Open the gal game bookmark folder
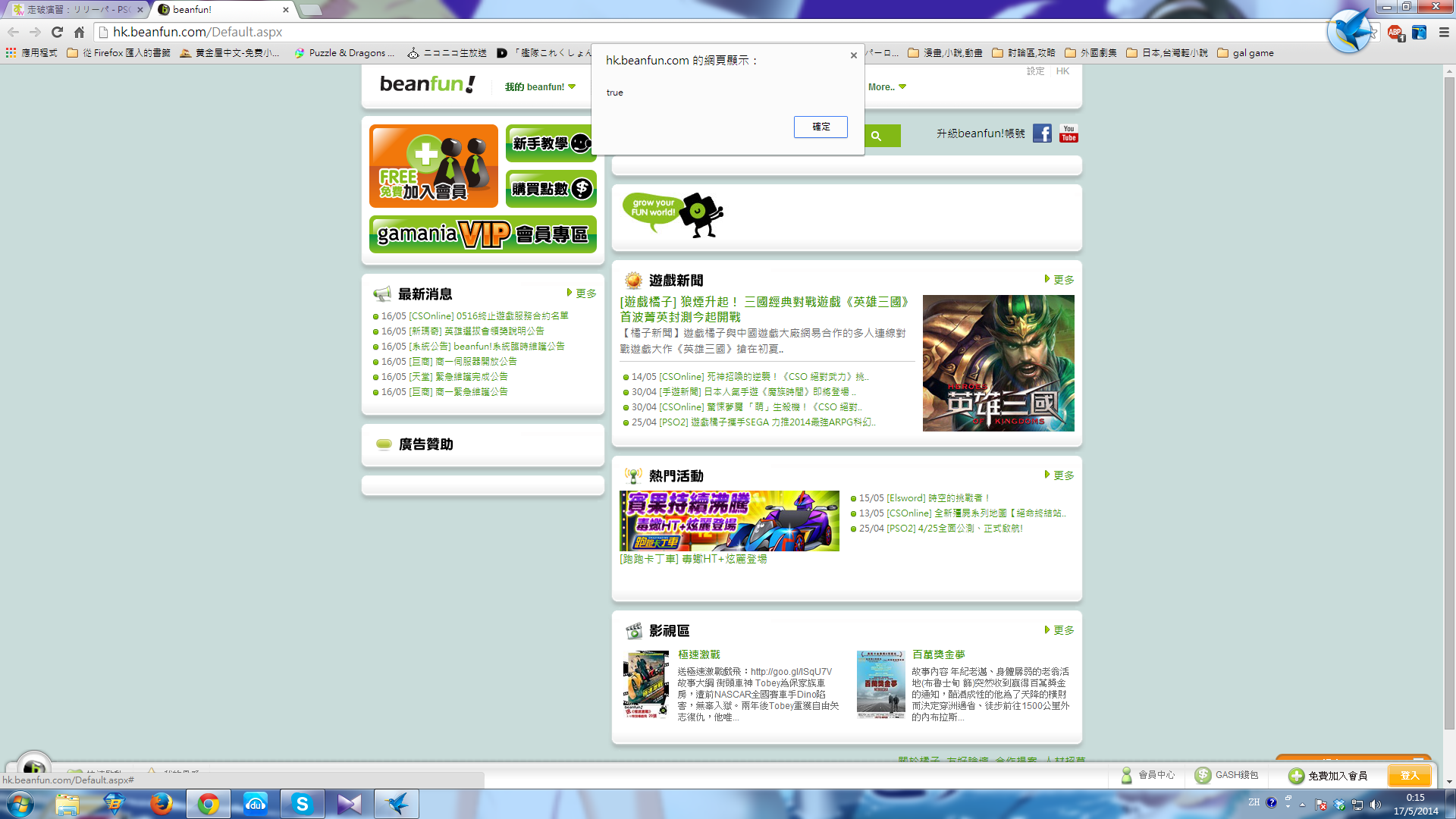The image size is (1456, 819). [1245, 53]
